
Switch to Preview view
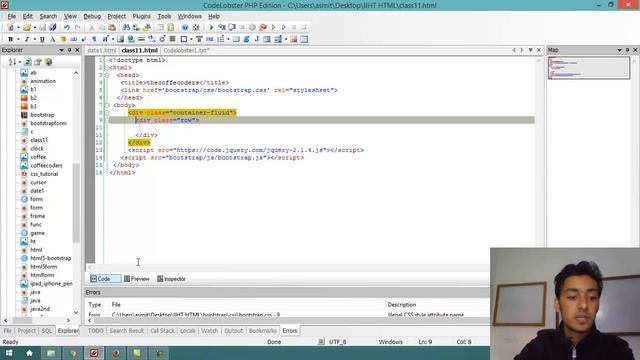pyautogui.click(x=137, y=279)
